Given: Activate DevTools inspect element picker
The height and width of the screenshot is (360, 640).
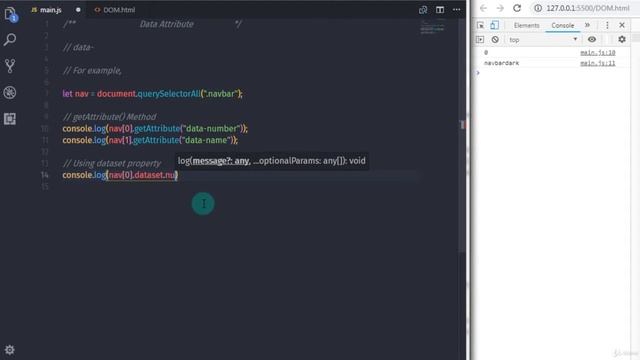Looking at the screenshot, I should pyautogui.click(x=480, y=25).
